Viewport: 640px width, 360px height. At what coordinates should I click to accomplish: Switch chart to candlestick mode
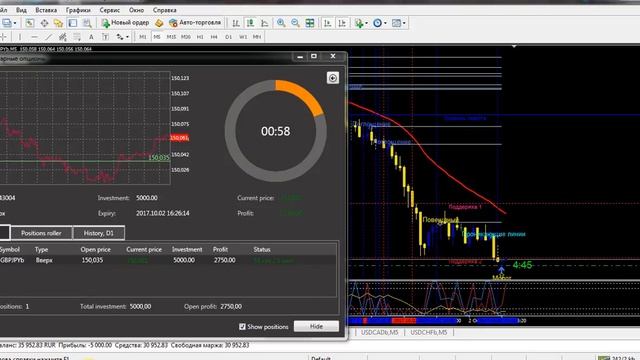click(250, 23)
